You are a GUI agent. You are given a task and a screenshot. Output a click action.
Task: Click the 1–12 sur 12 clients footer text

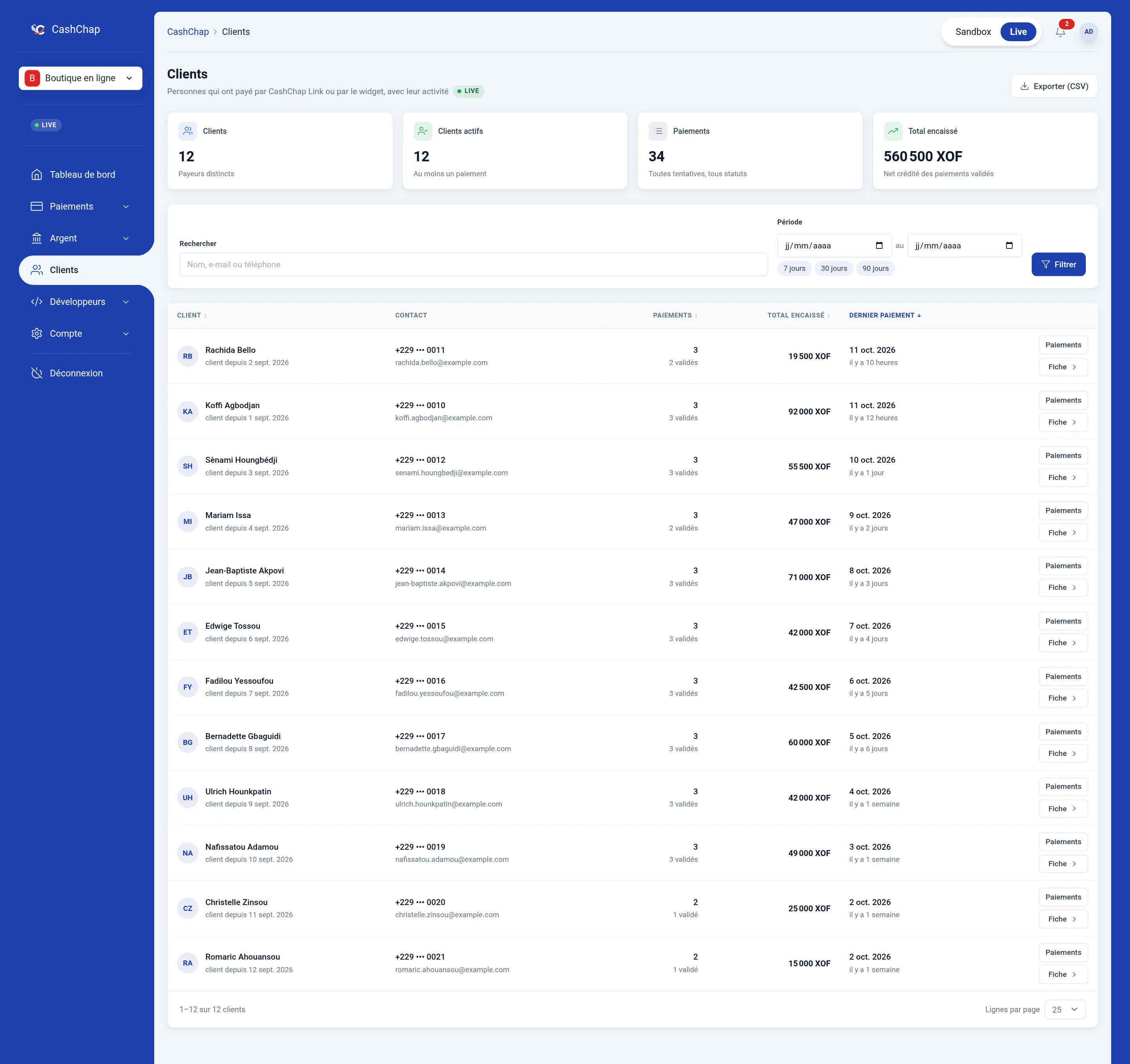[212, 1009]
